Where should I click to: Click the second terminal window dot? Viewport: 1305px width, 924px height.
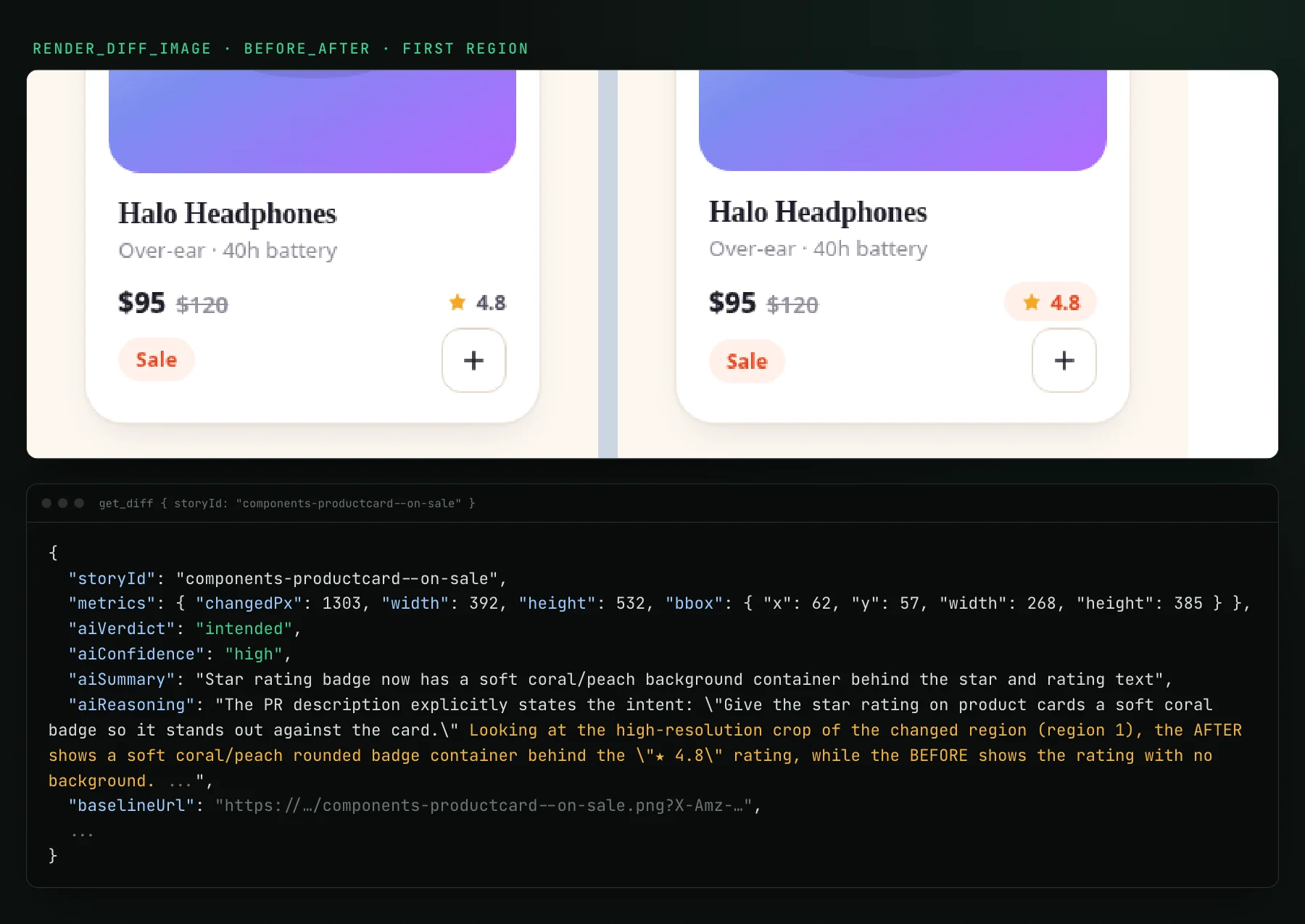[63, 503]
